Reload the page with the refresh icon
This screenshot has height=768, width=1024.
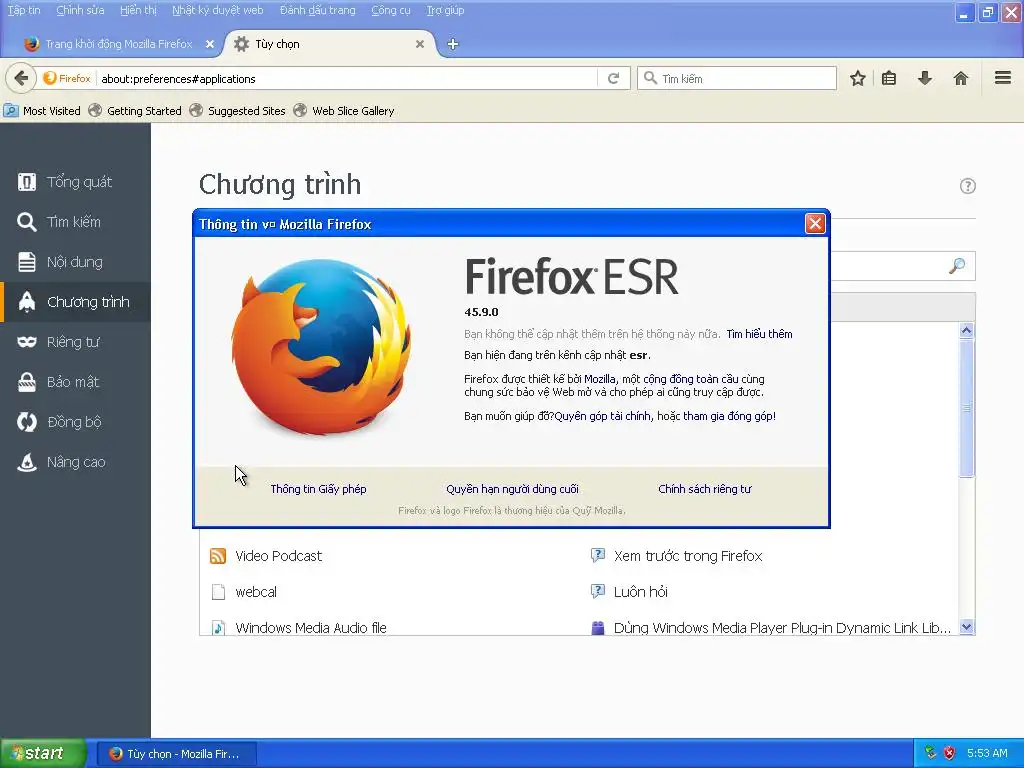pyautogui.click(x=613, y=78)
